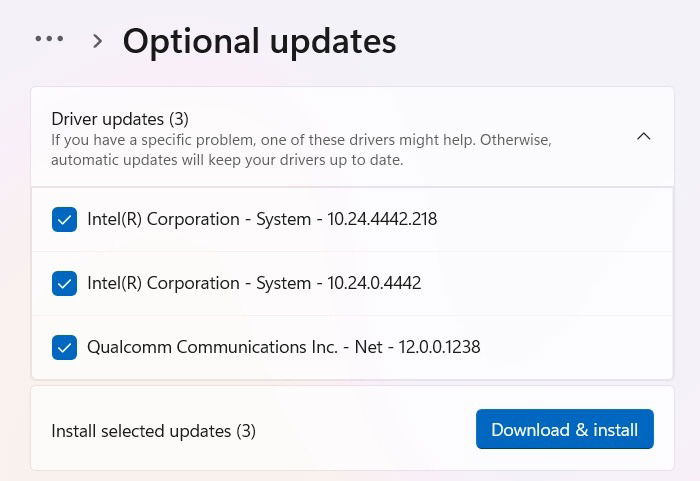Click the "Optional updates" page title
700x481 pixels.
point(259,41)
